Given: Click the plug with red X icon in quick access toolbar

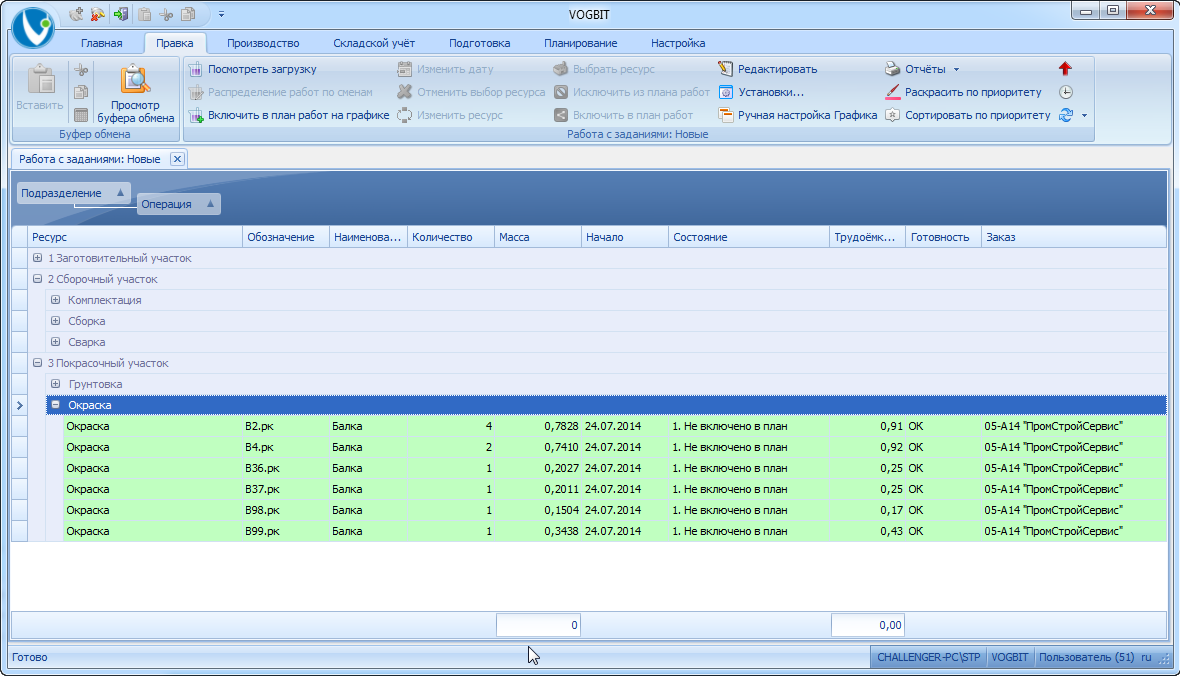Looking at the screenshot, I should [98, 14].
